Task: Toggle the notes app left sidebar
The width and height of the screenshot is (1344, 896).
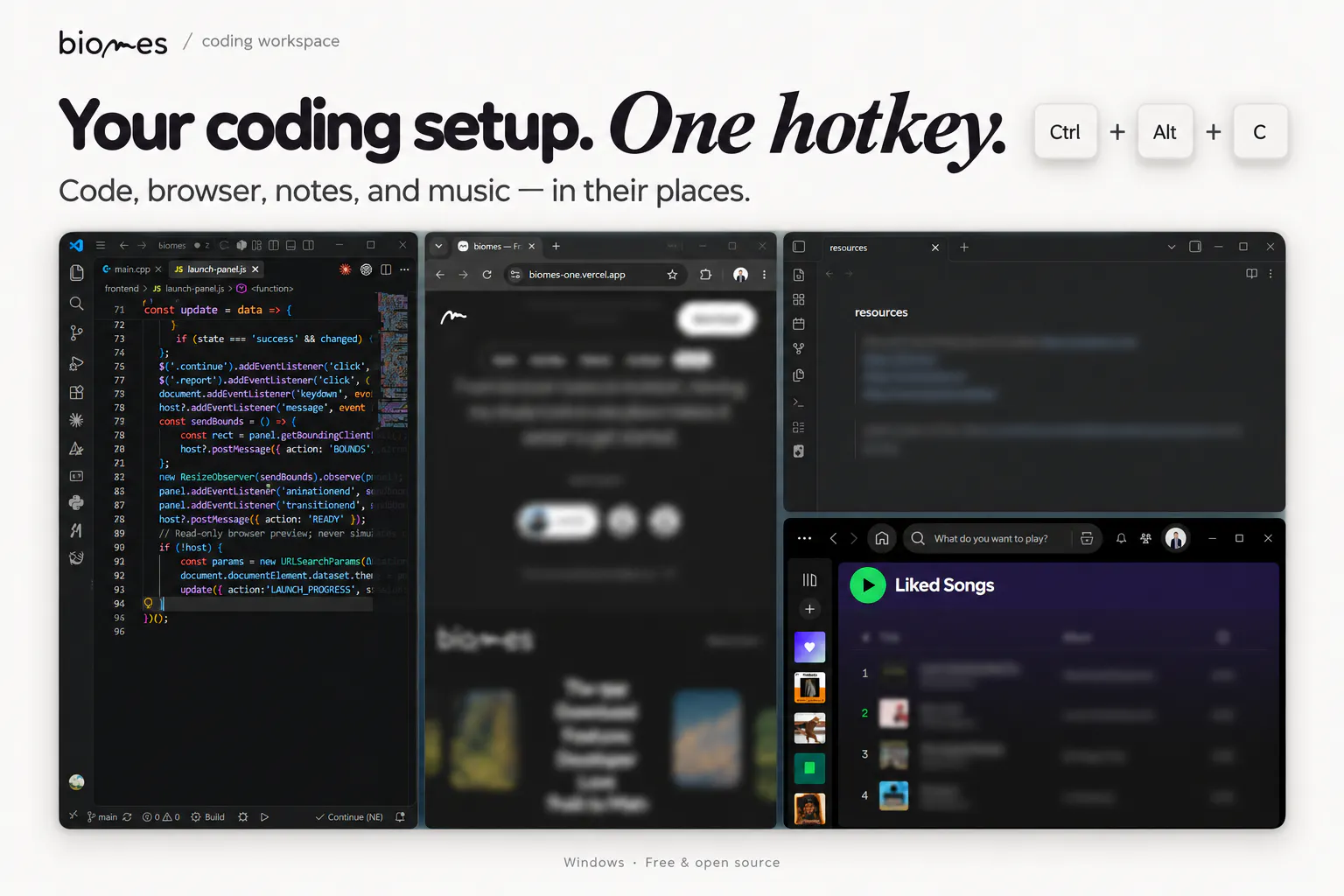Action: tap(799, 247)
